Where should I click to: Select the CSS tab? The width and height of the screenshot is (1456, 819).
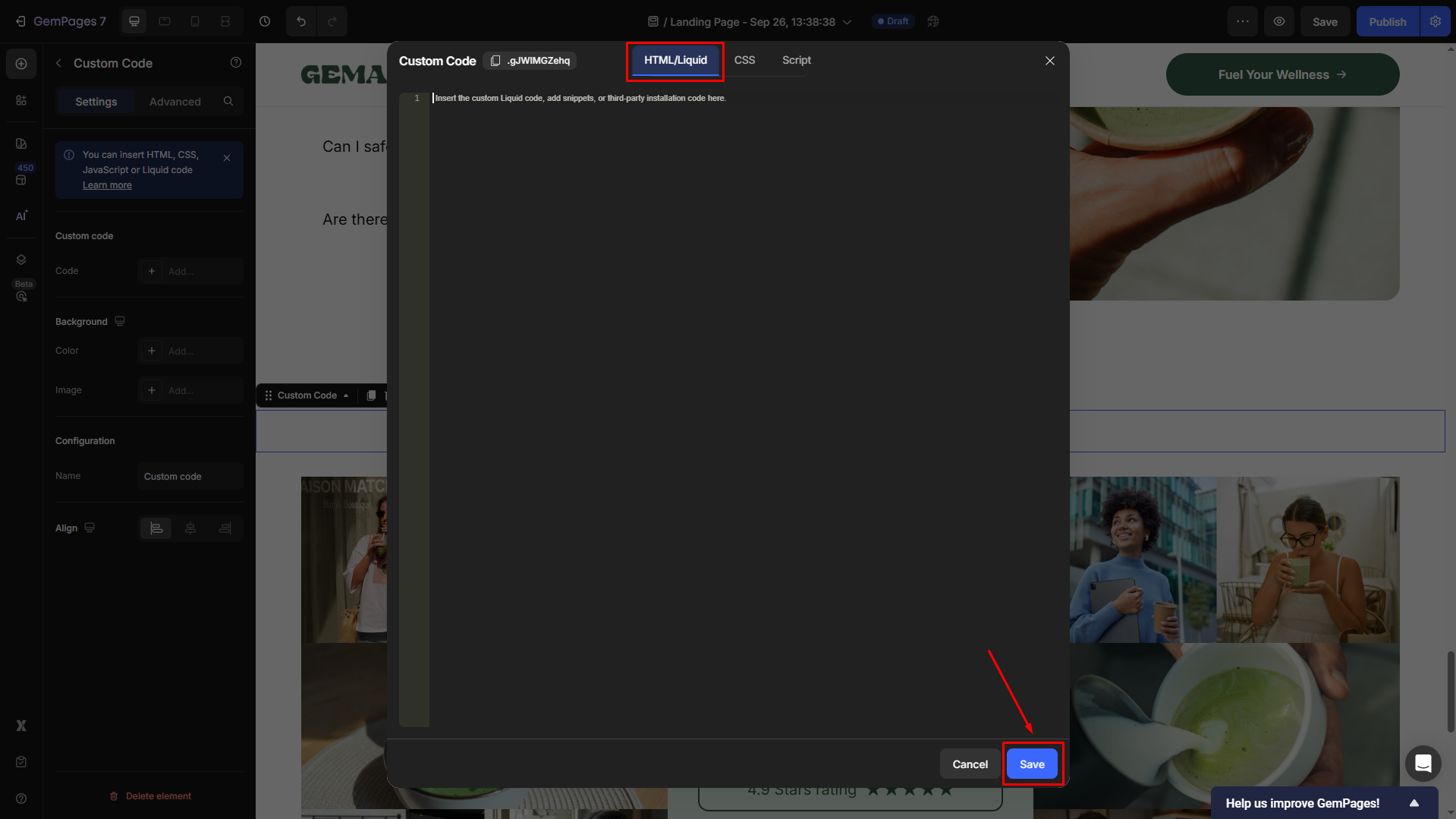(x=744, y=61)
